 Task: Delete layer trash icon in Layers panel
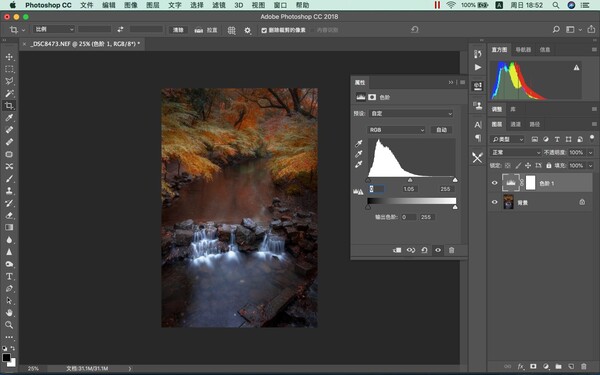(x=584, y=366)
